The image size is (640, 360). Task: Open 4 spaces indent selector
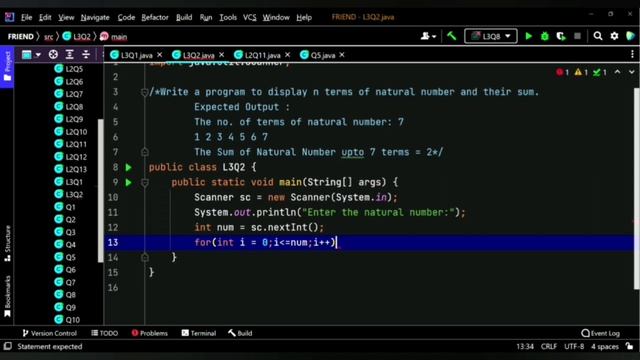pyautogui.click(x=605, y=347)
